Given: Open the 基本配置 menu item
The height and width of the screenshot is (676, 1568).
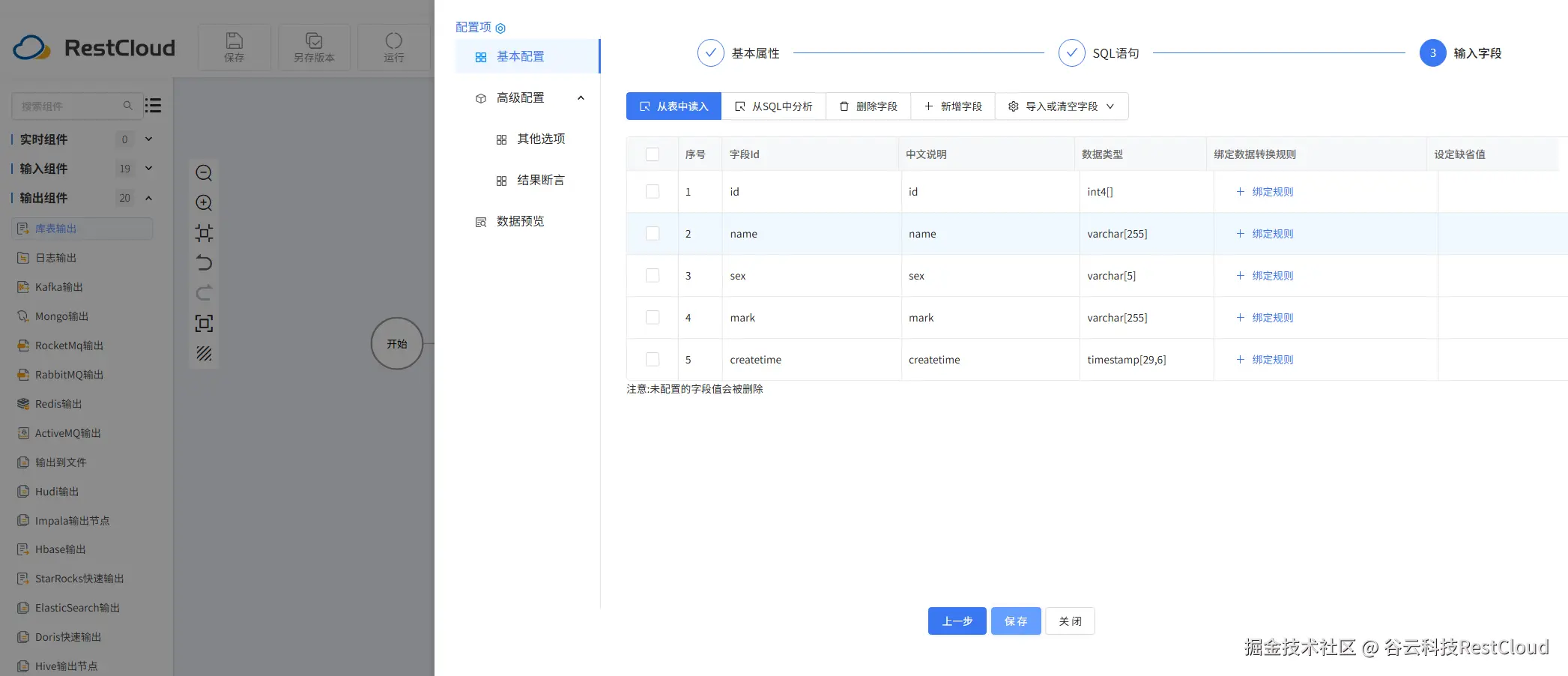Looking at the screenshot, I should click(x=527, y=56).
